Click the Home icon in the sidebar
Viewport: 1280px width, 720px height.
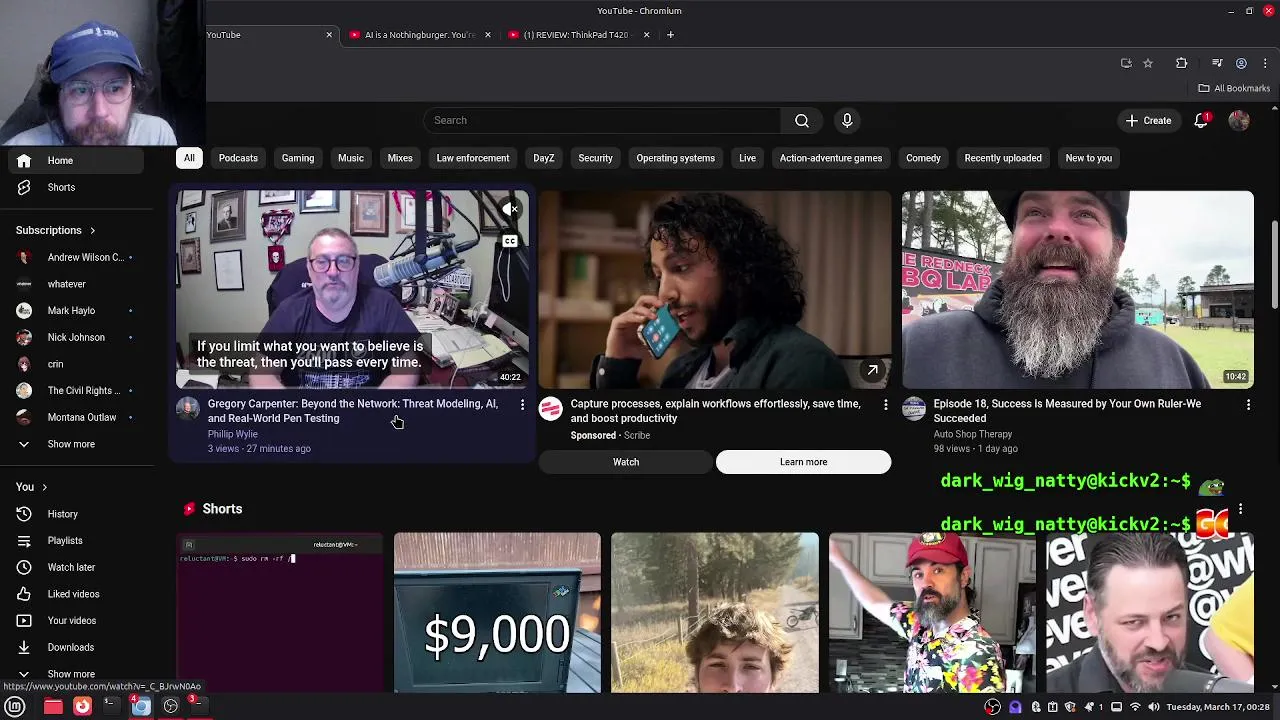(x=24, y=160)
